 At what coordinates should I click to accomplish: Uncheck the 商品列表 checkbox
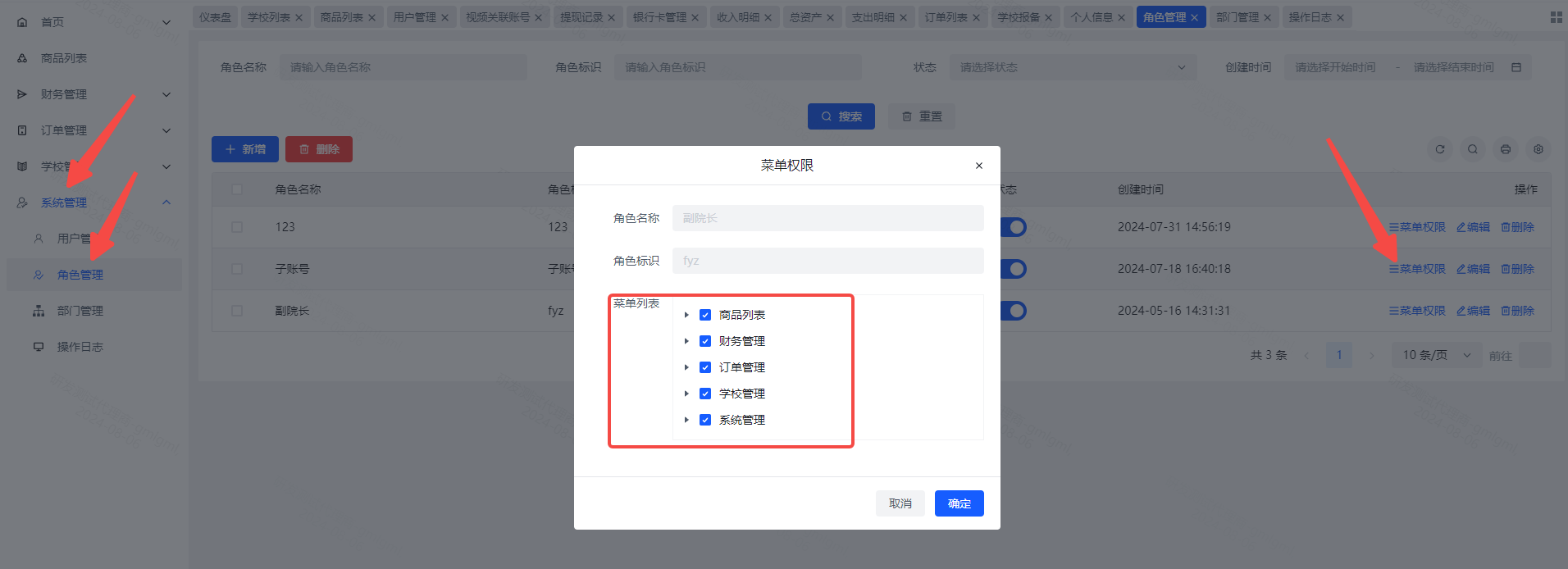704,315
